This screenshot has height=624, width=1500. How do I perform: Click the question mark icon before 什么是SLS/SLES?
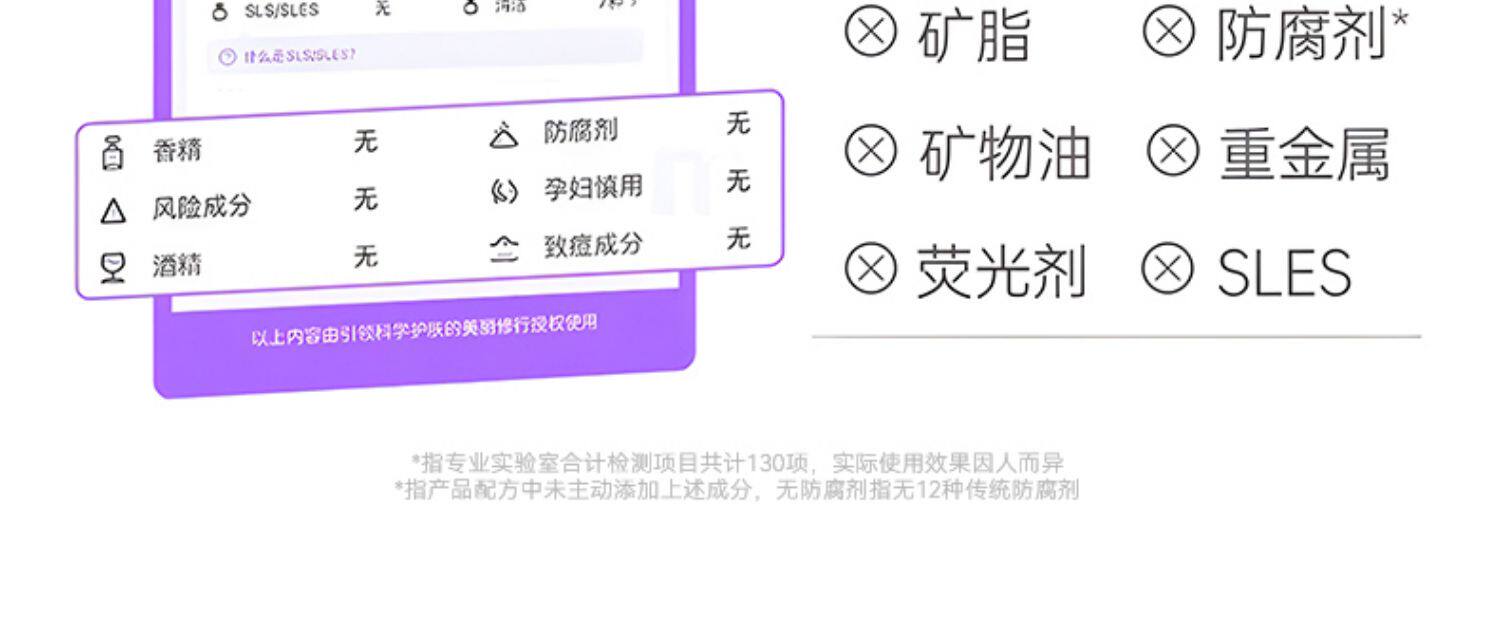coord(226,57)
